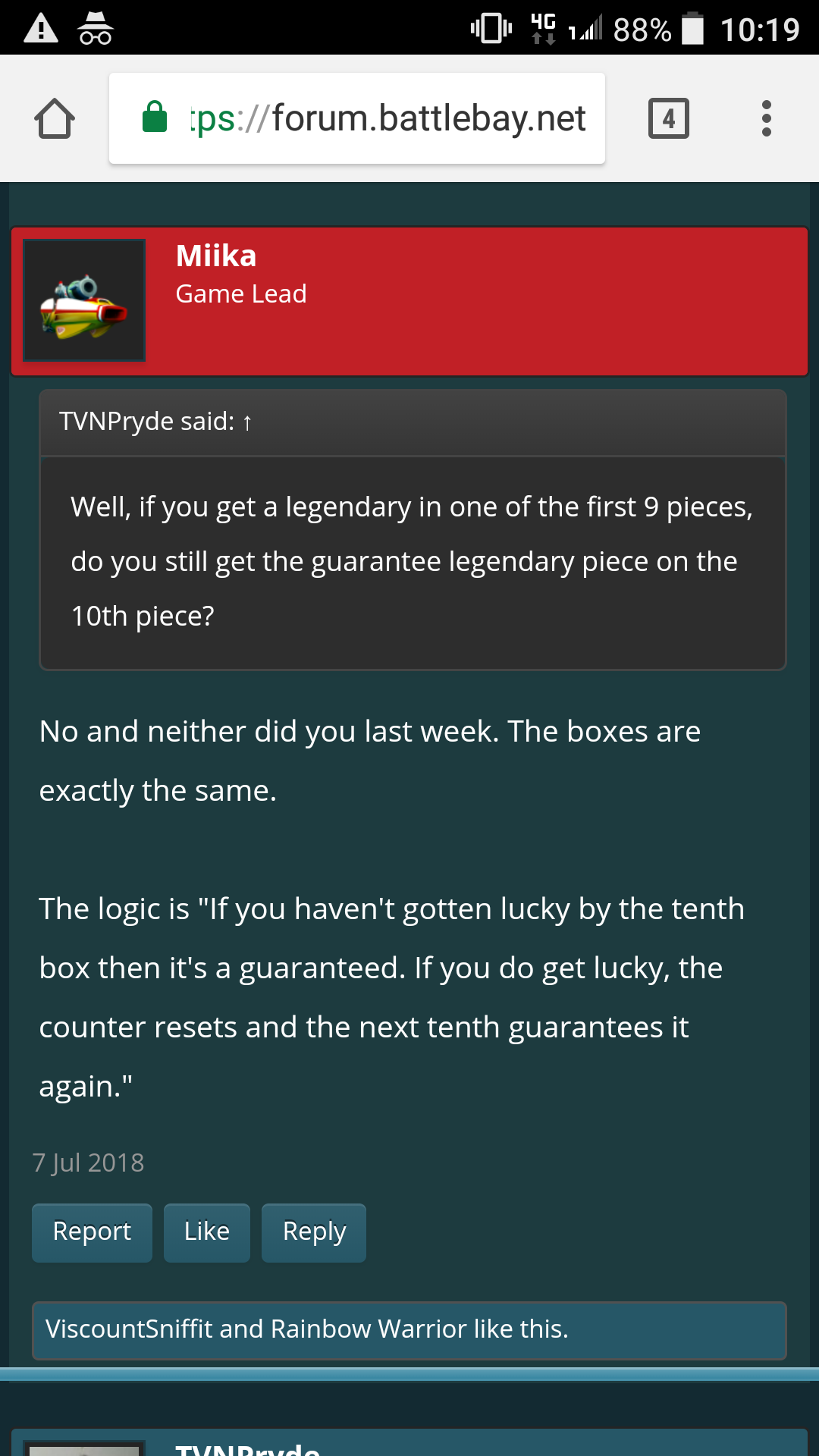Open the 7 Jul 2018 post permalink
Image resolution: width=819 pixels, height=1456 pixels.
coord(88,1163)
